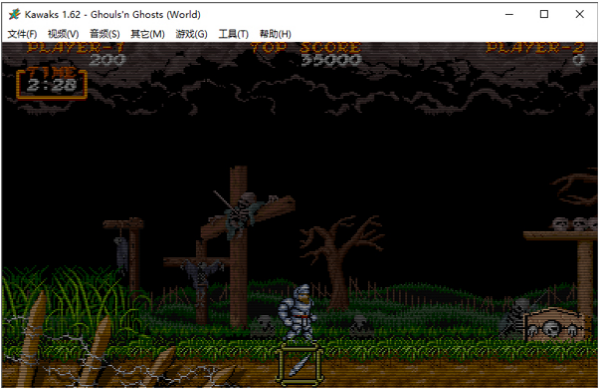
Task: Minimize the Kawaks window
Action: (x=509, y=15)
